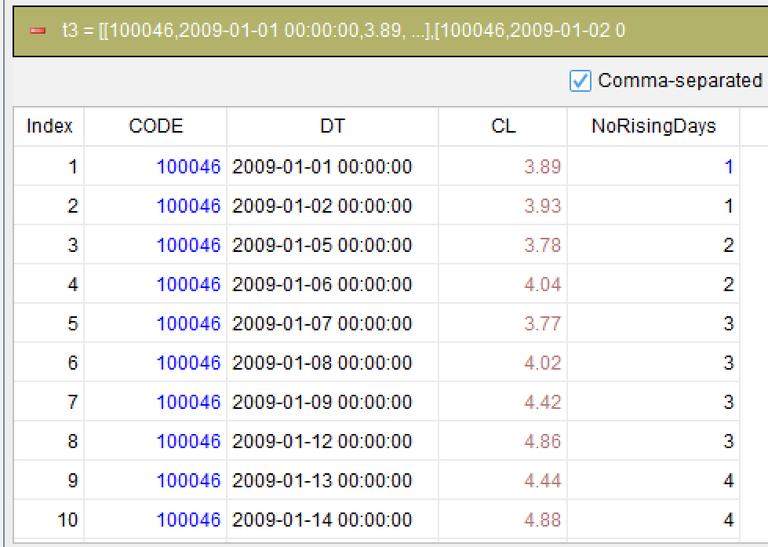
Task: Click the CL column header
Action: point(503,126)
